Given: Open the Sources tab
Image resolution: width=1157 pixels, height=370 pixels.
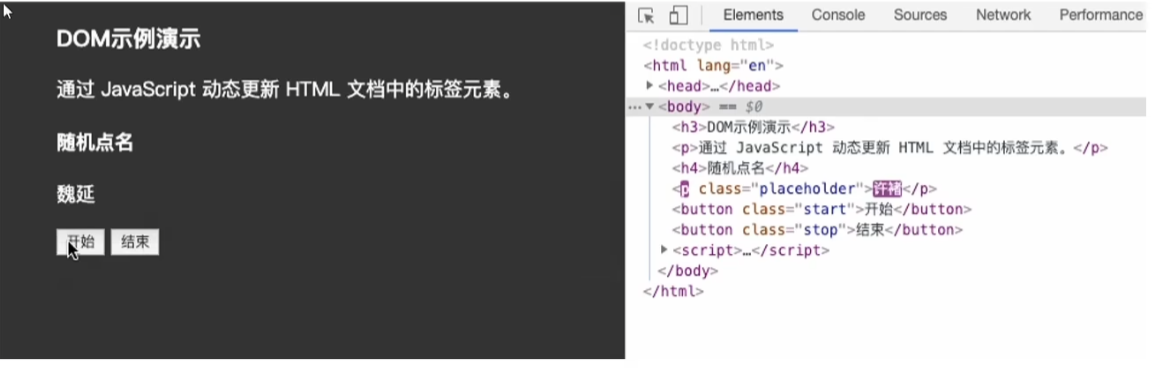Looking at the screenshot, I should (920, 15).
